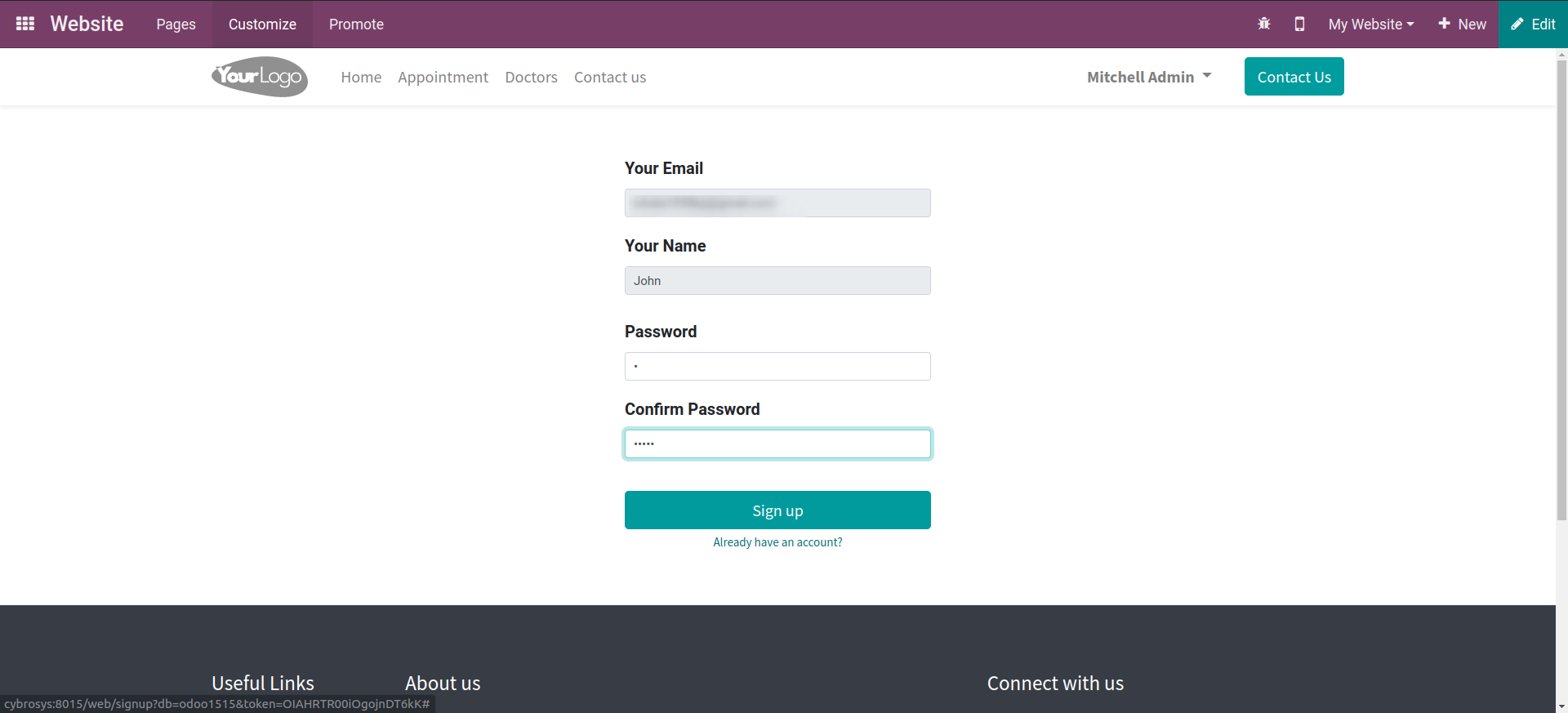Click the Contact us nav link
The width and height of the screenshot is (1568, 713).
pyautogui.click(x=610, y=77)
